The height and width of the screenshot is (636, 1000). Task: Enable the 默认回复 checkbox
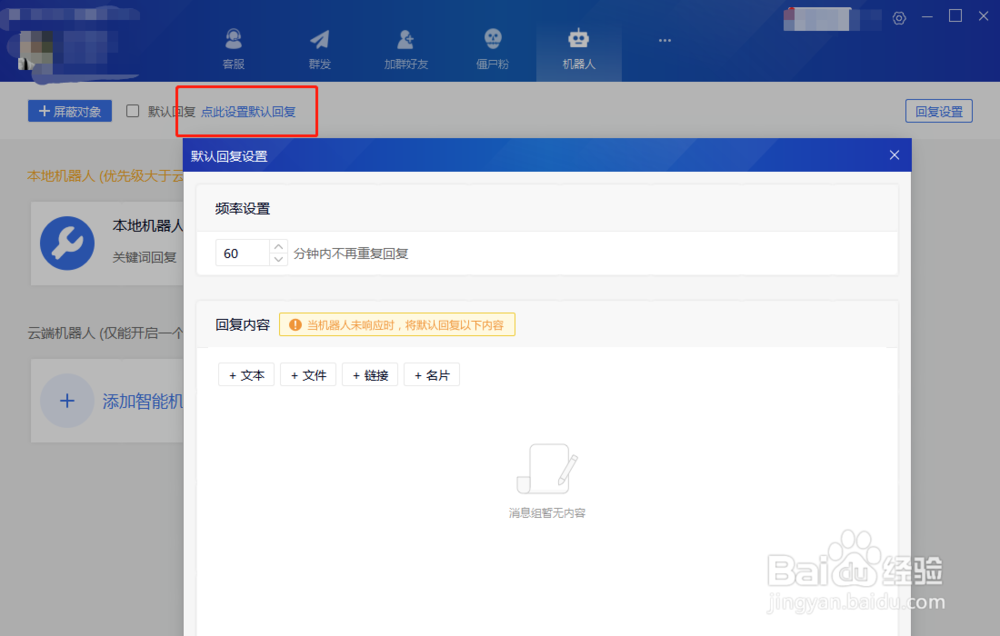(x=132, y=111)
